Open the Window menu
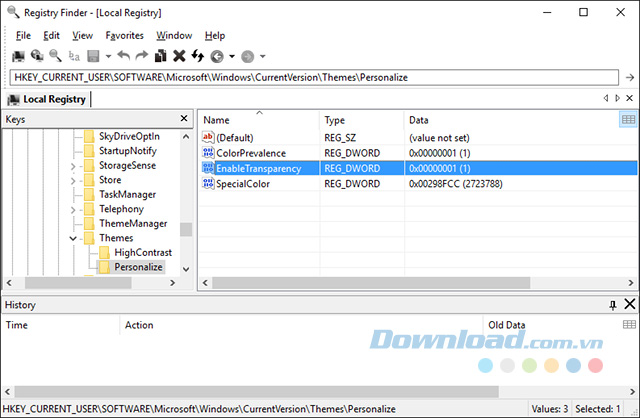Screen dimensions: 640x418 coord(174,36)
